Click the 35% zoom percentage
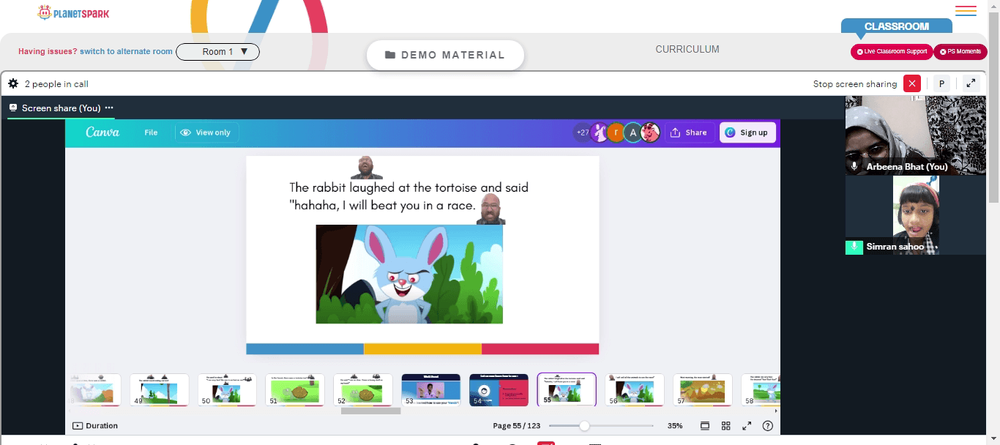This screenshot has width=1000, height=445. click(x=675, y=426)
